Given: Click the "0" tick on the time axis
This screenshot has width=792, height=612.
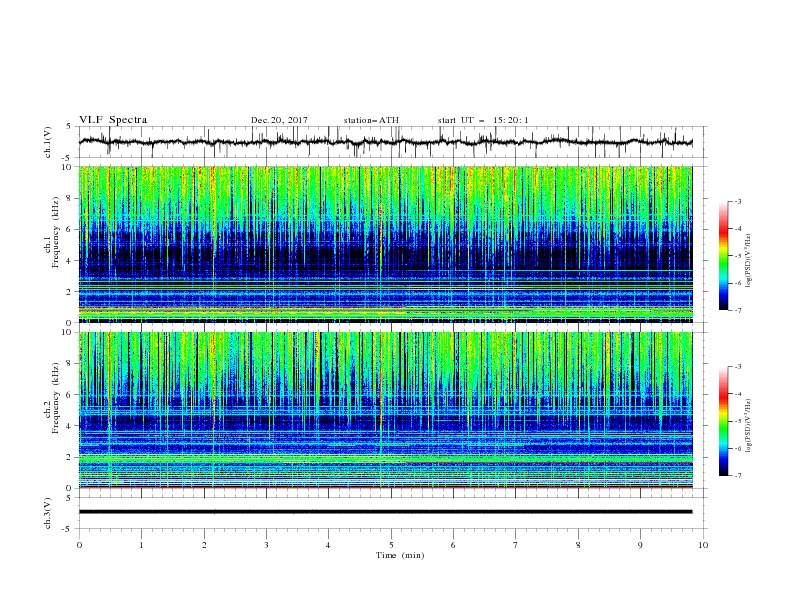Looking at the screenshot, I should click(x=79, y=545).
